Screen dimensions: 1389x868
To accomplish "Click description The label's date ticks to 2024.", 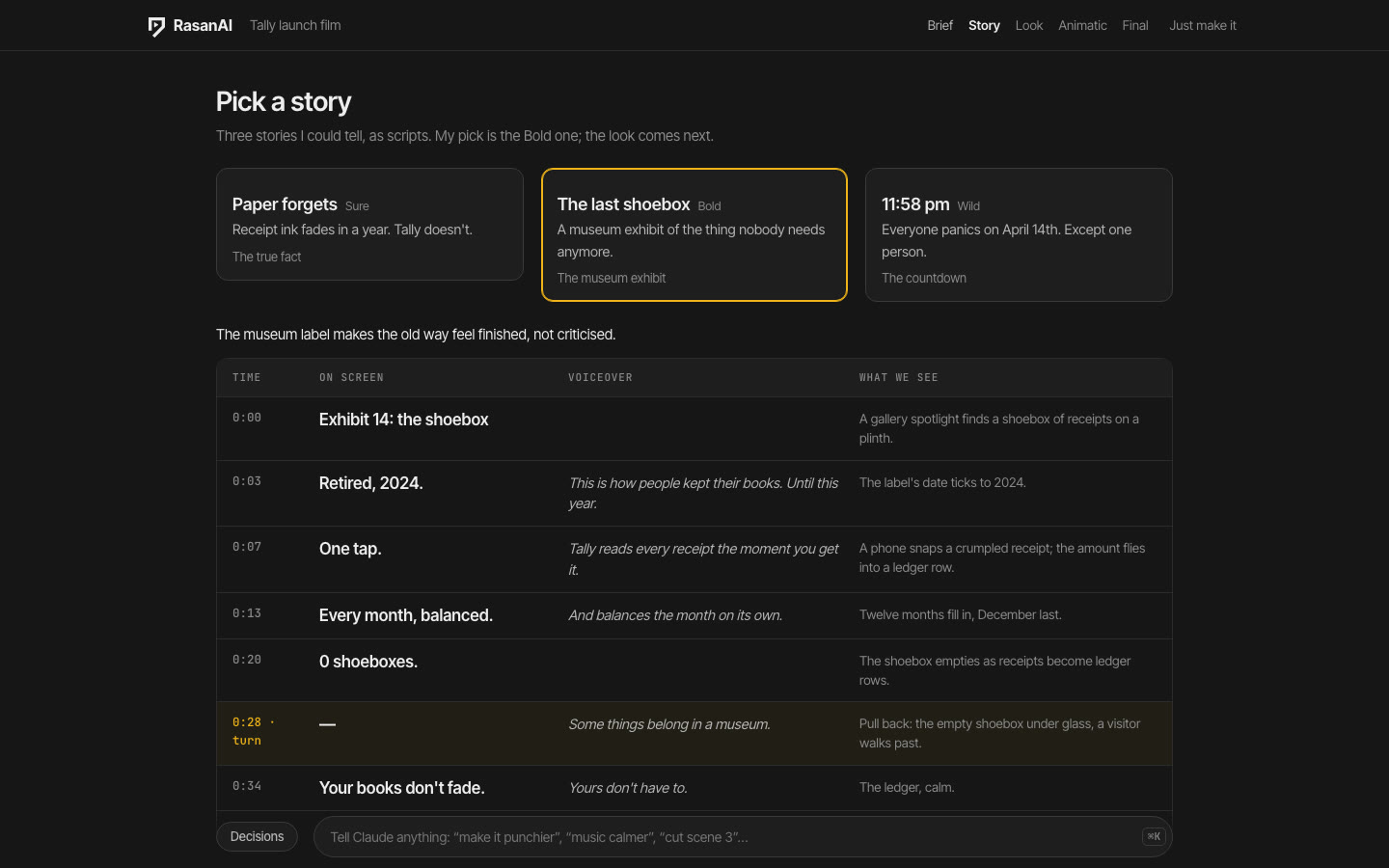I will tap(942, 482).
